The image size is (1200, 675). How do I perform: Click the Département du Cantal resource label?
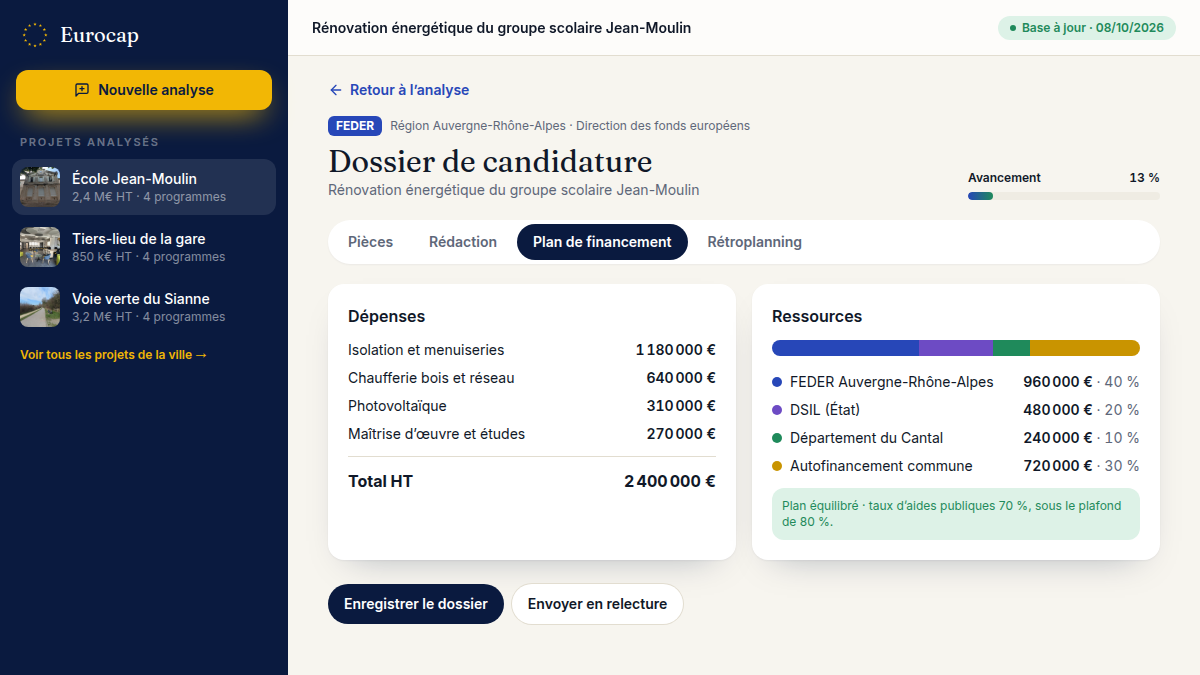click(x=866, y=438)
